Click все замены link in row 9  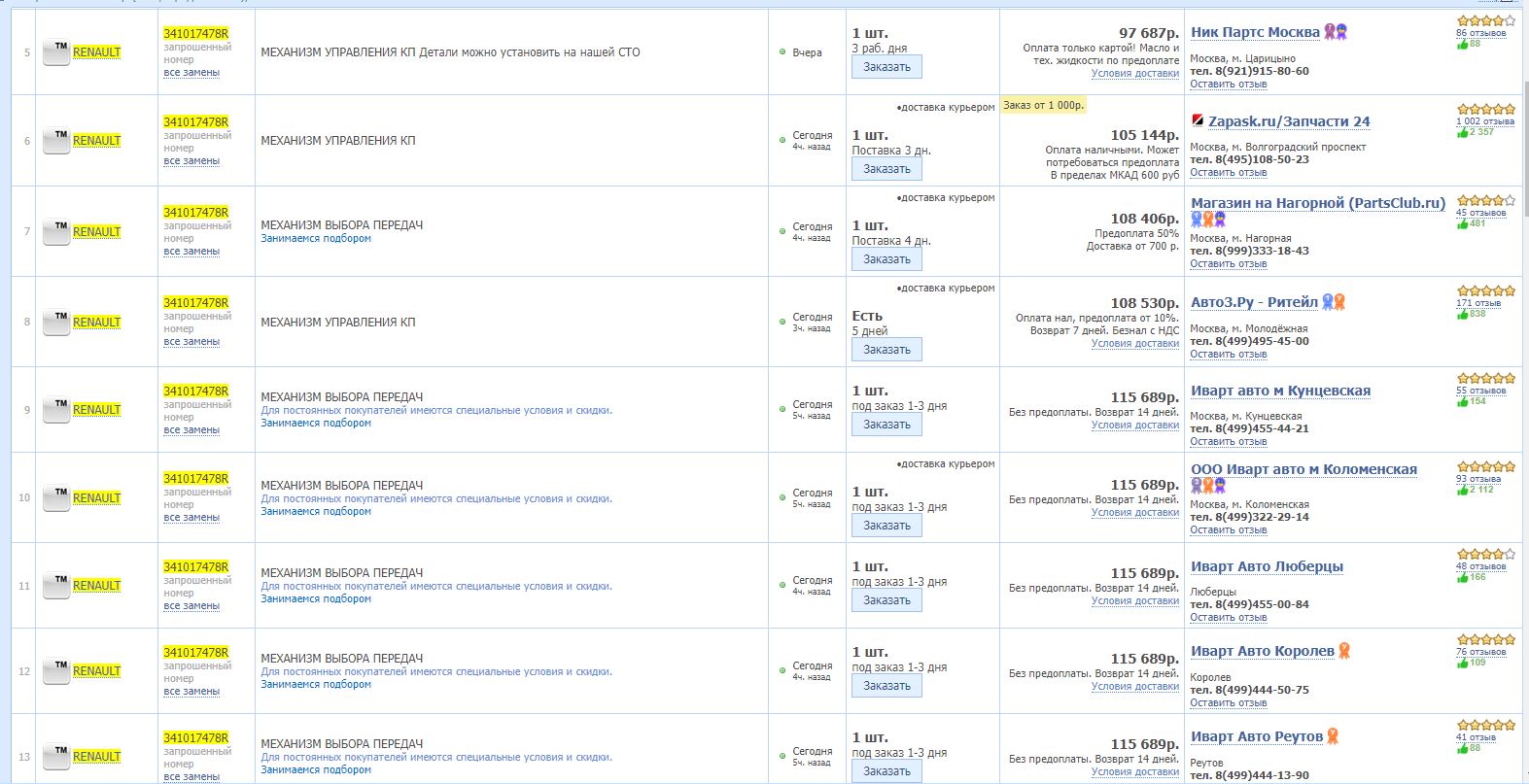[x=191, y=430]
